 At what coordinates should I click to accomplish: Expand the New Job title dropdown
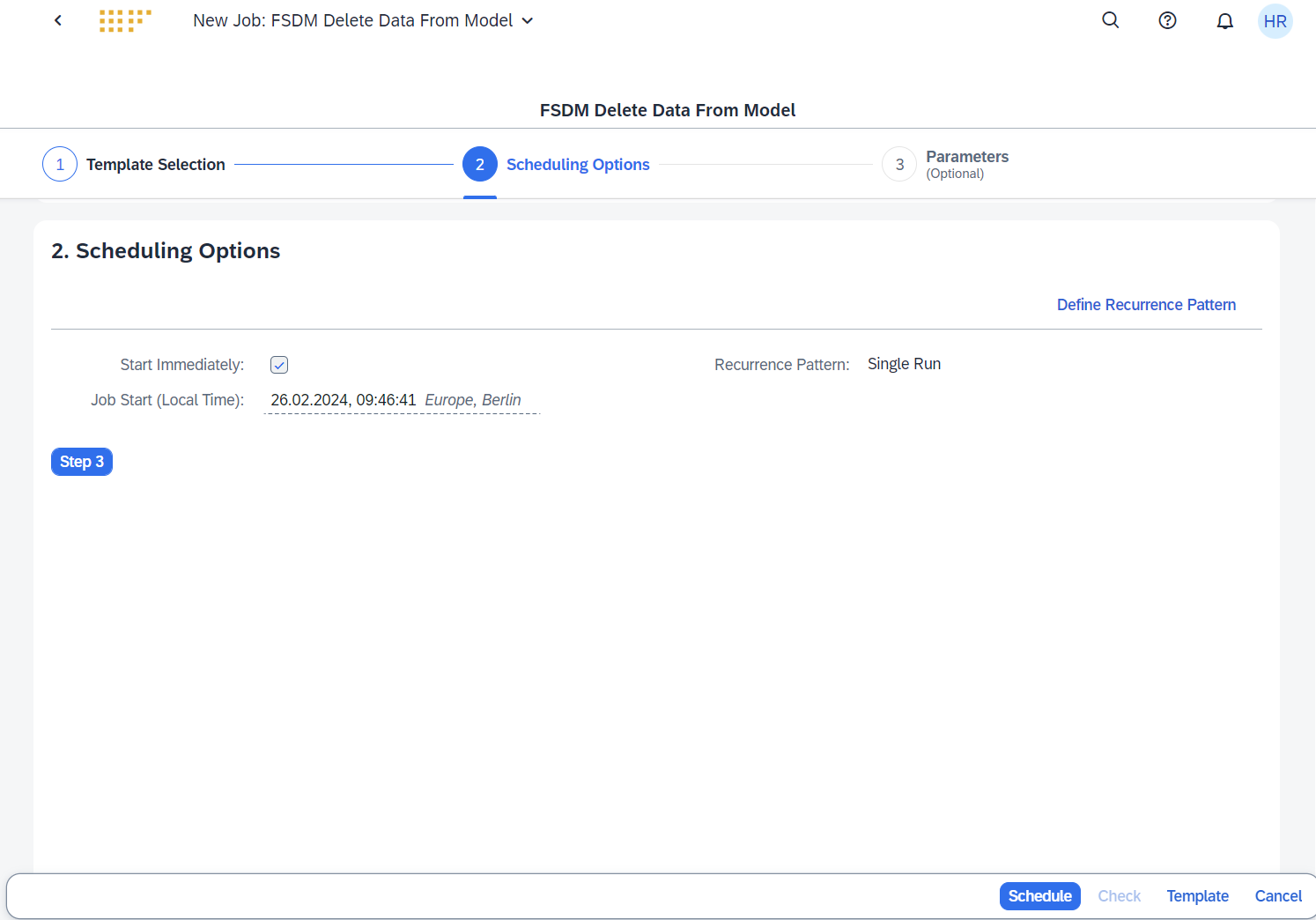coord(527,20)
